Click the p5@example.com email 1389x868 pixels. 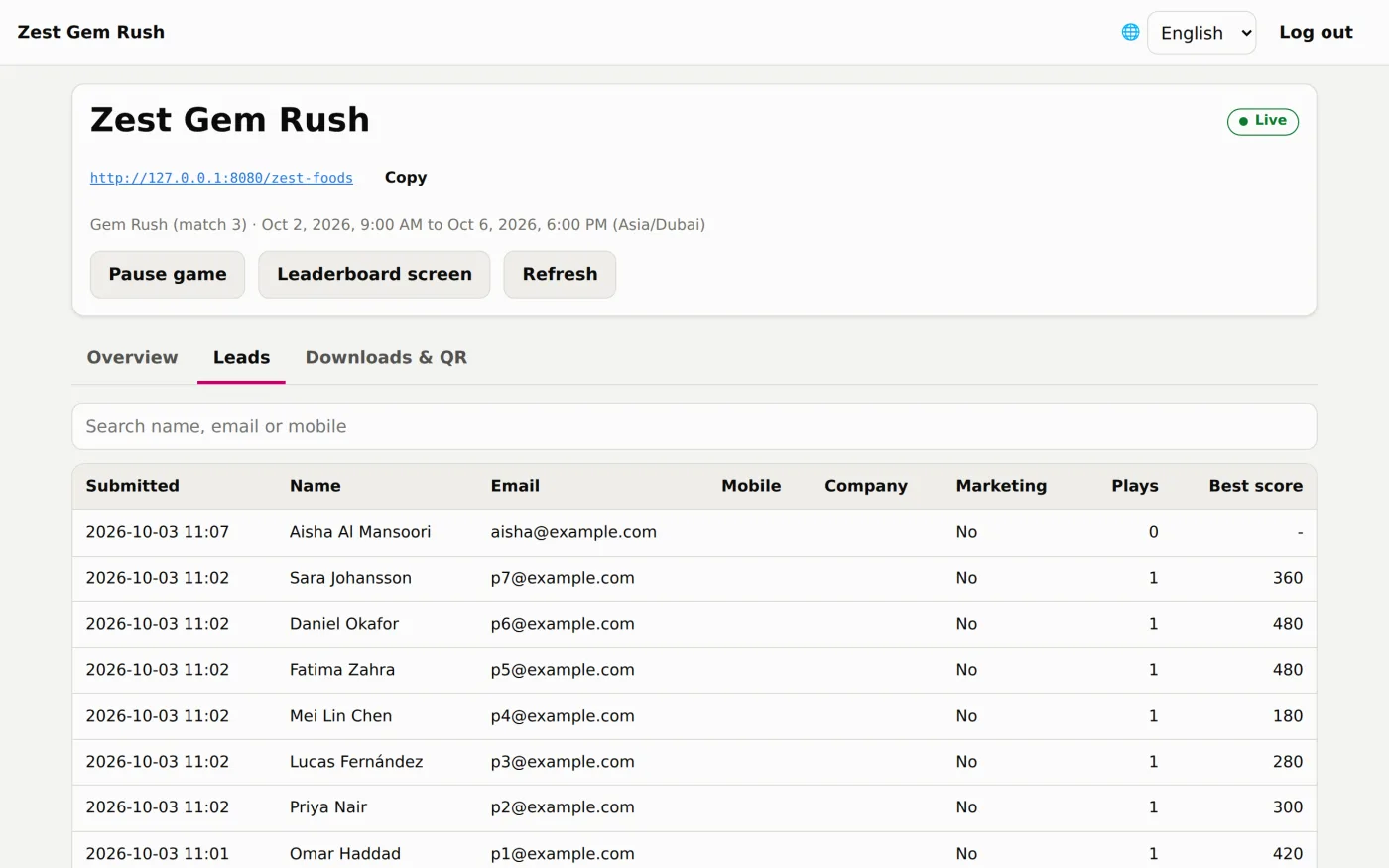click(x=563, y=670)
